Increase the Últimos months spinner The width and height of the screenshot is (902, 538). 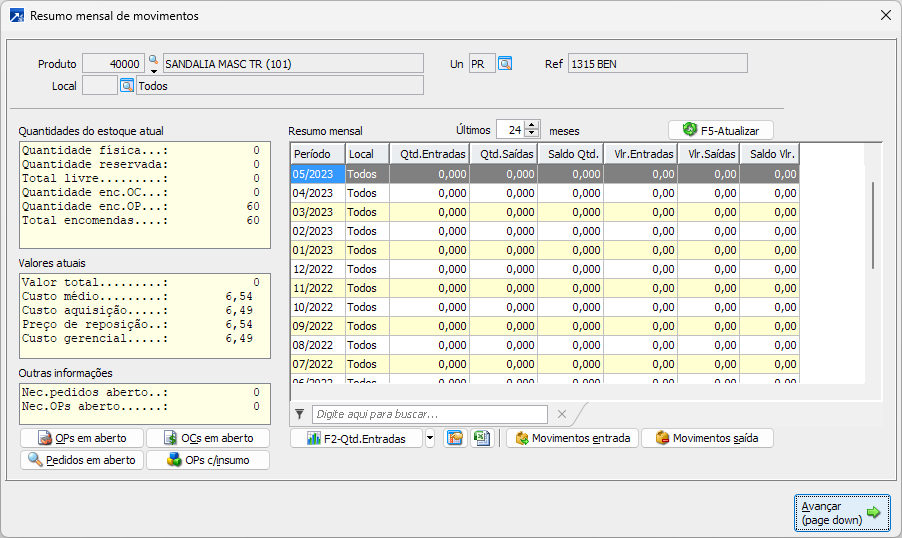[532, 125]
